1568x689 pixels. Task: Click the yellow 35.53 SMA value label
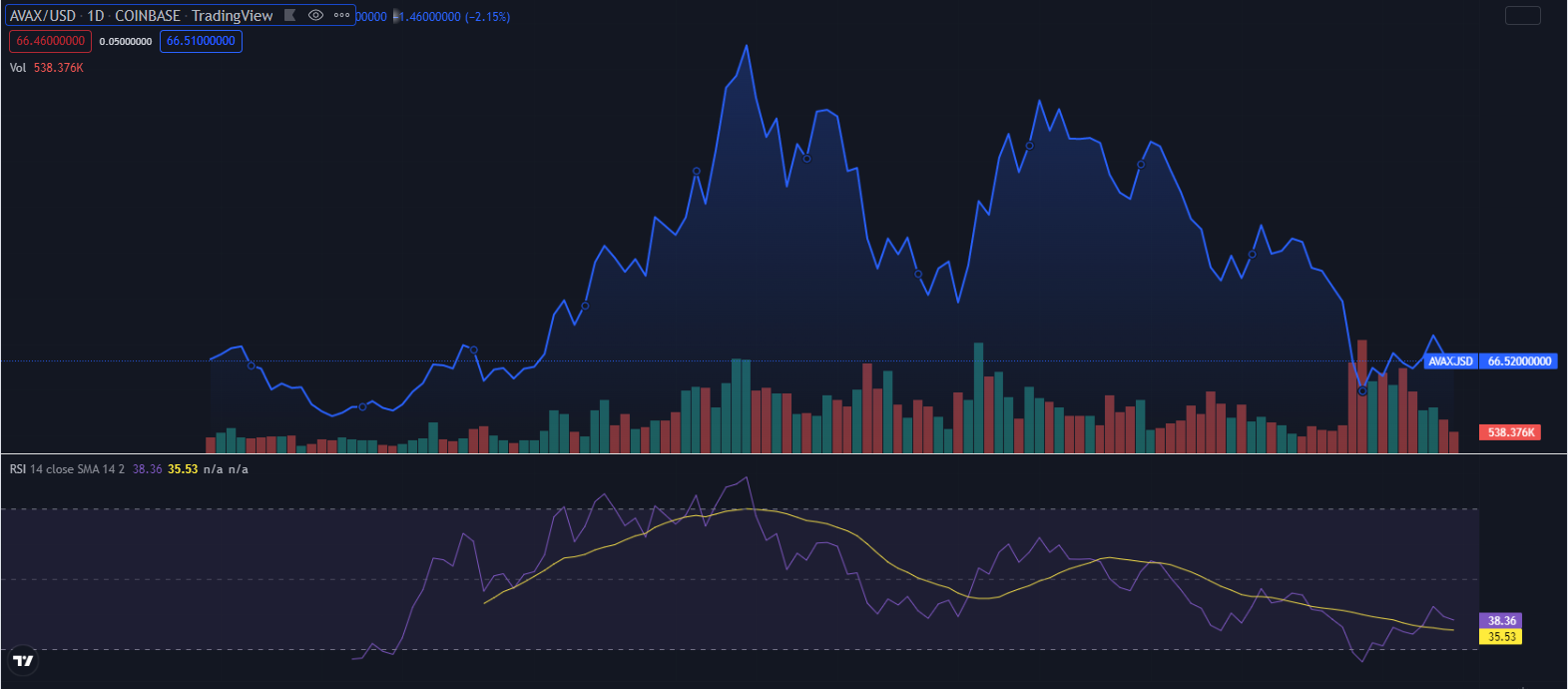[1501, 636]
